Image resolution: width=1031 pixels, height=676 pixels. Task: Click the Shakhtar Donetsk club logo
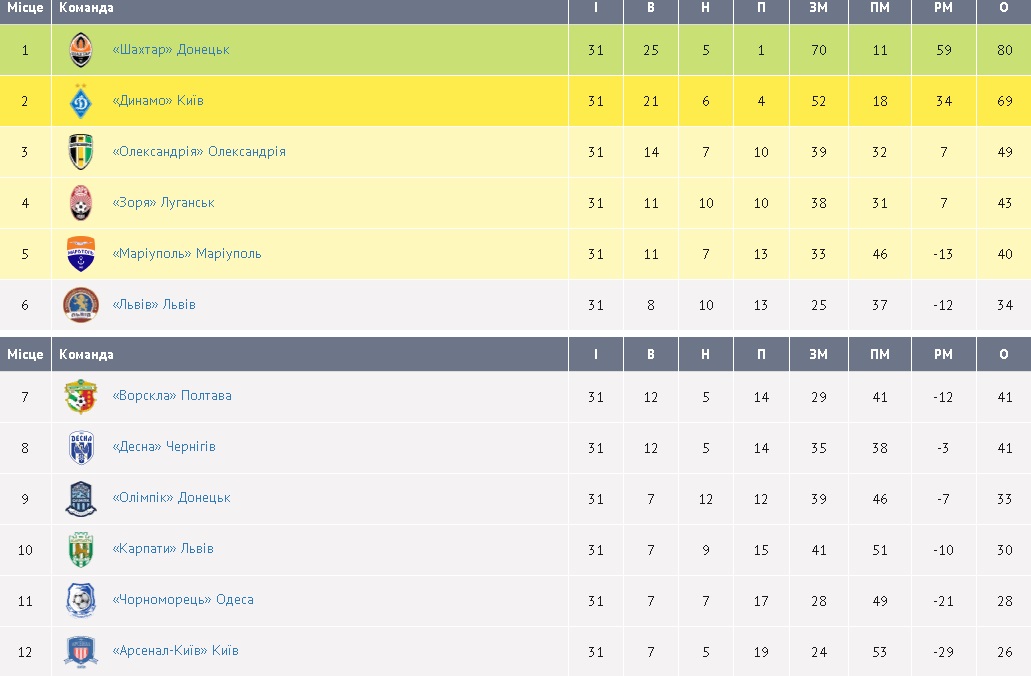coord(81,50)
